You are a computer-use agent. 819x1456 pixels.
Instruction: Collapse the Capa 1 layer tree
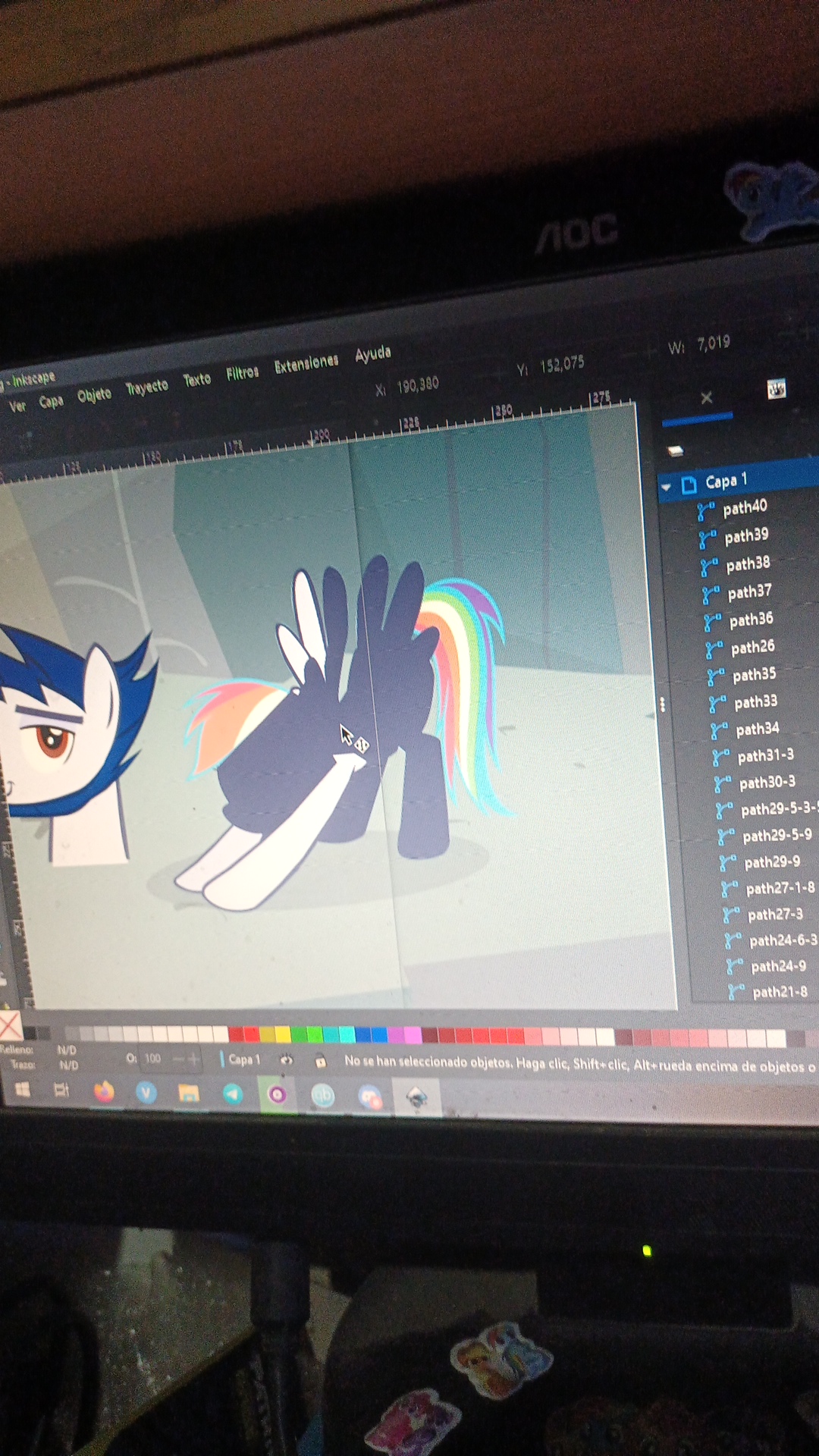click(x=667, y=487)
